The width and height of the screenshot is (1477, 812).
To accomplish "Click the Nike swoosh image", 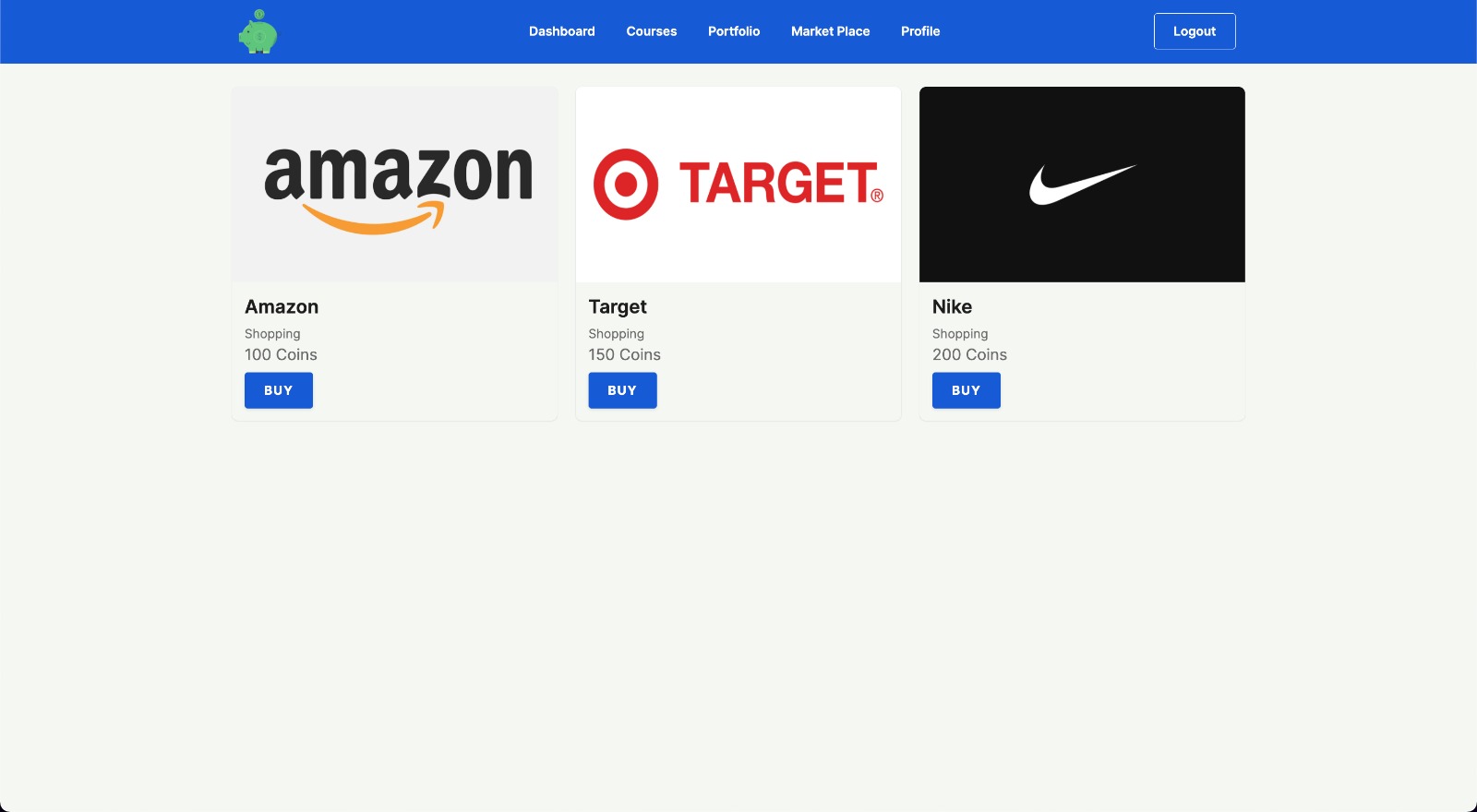I will 1082,185.
